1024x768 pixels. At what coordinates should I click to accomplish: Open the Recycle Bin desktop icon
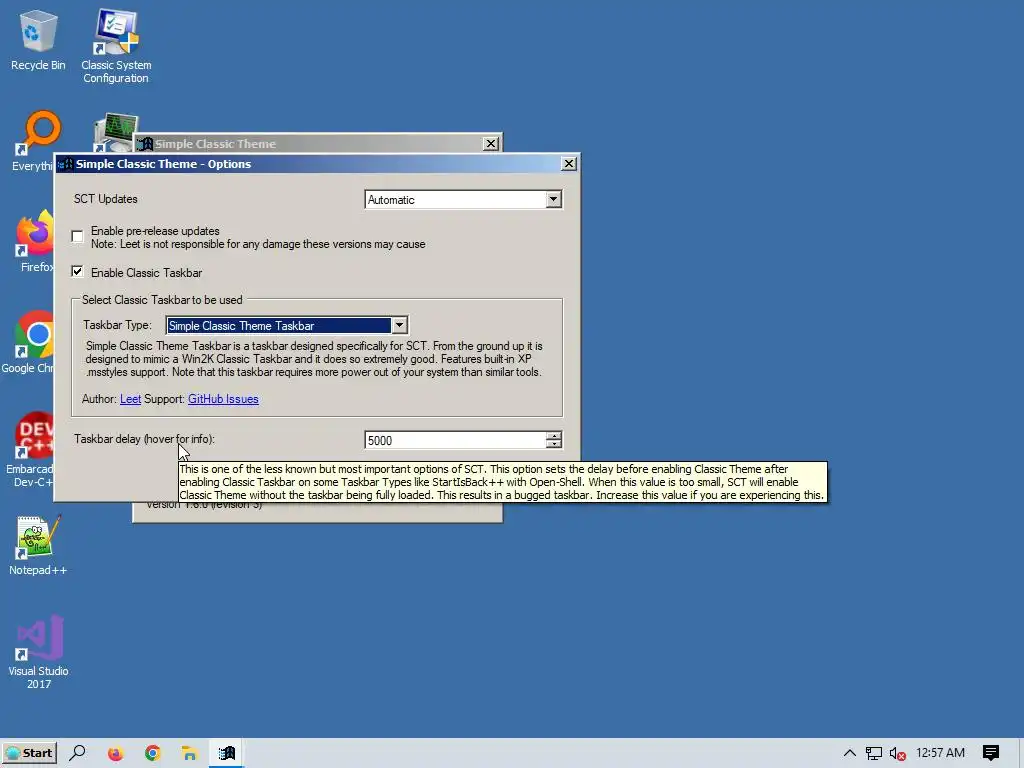point(38,39)
